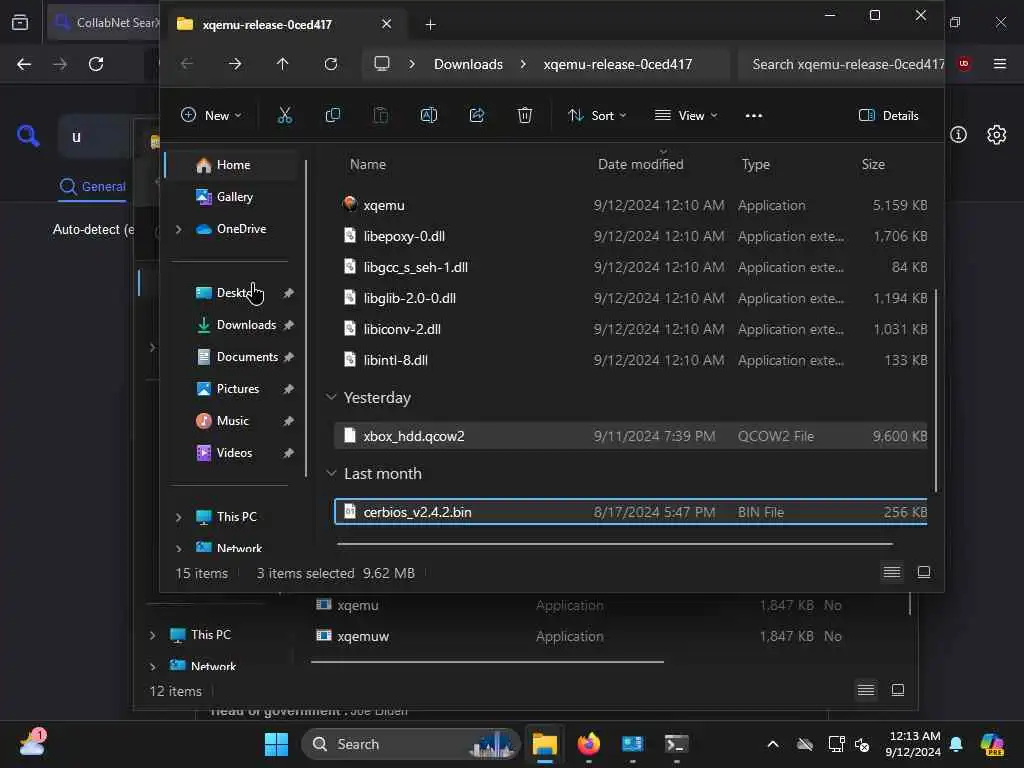Open Videos in the navigation pane
This screenshot has height=768, width=1024.
(x=234, y=453)
